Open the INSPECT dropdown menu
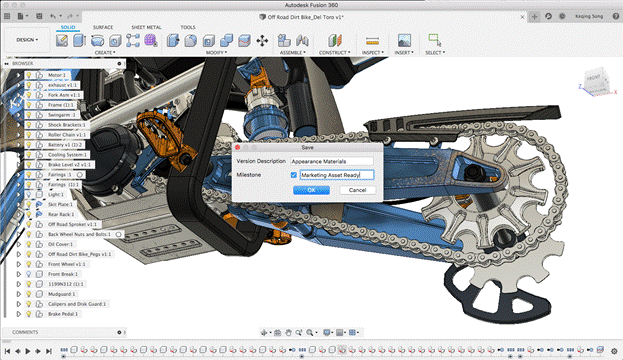The width and height of the screenshot is (623, 360). pyautogui.click(x=373, y=52)
